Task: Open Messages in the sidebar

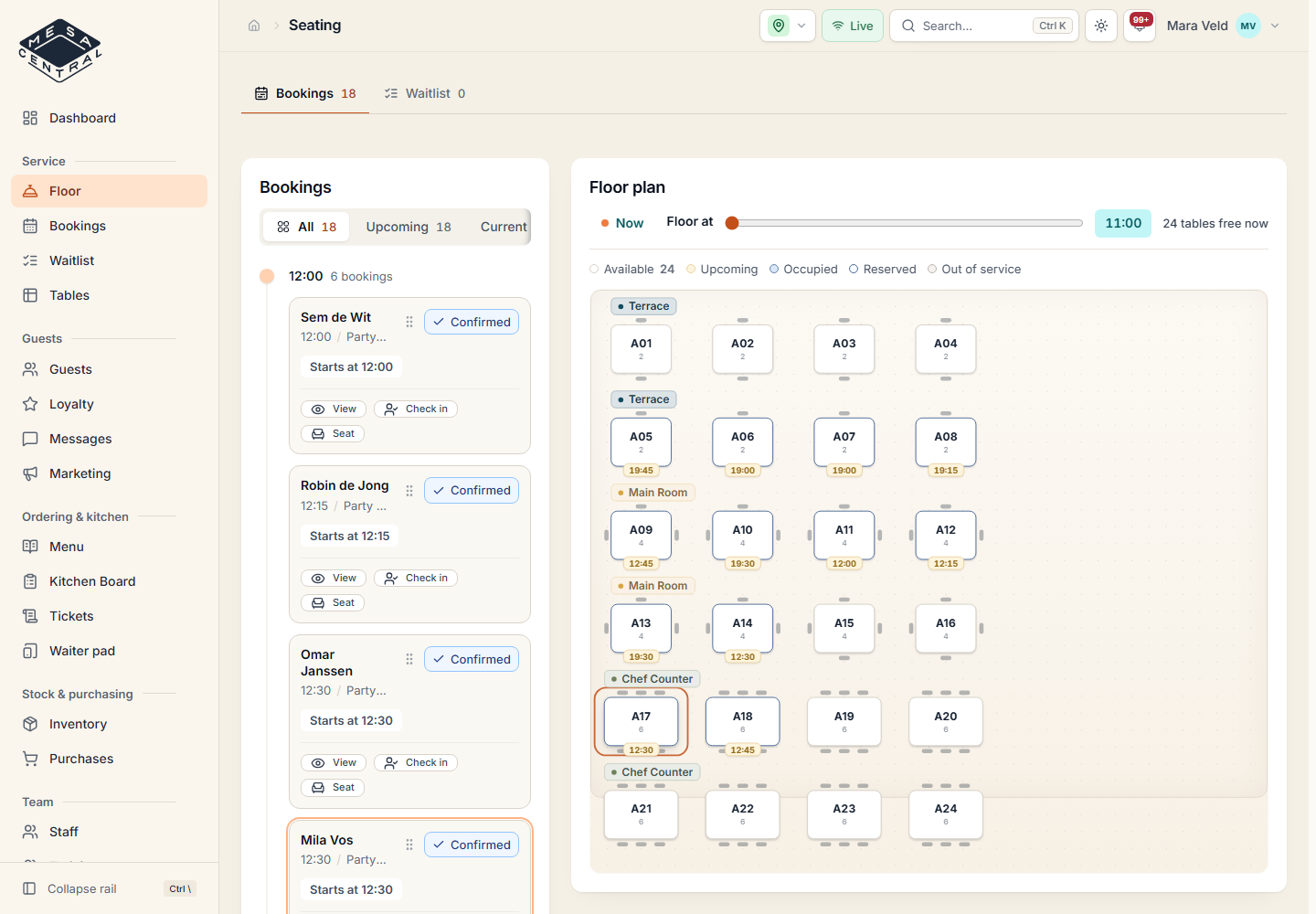Action: [x=109, y=439]
